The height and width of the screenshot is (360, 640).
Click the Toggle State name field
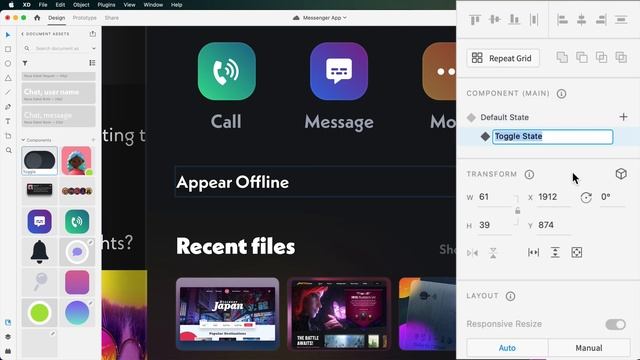[553, 137]
